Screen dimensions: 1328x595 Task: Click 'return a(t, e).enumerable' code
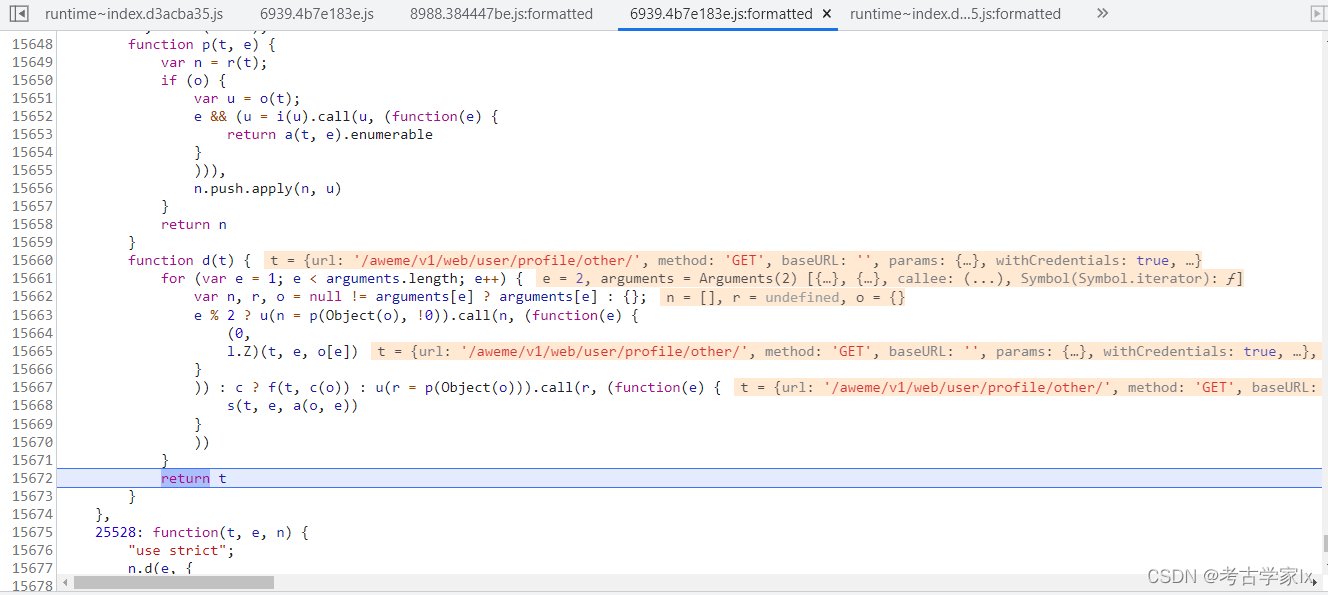(329, 134)
